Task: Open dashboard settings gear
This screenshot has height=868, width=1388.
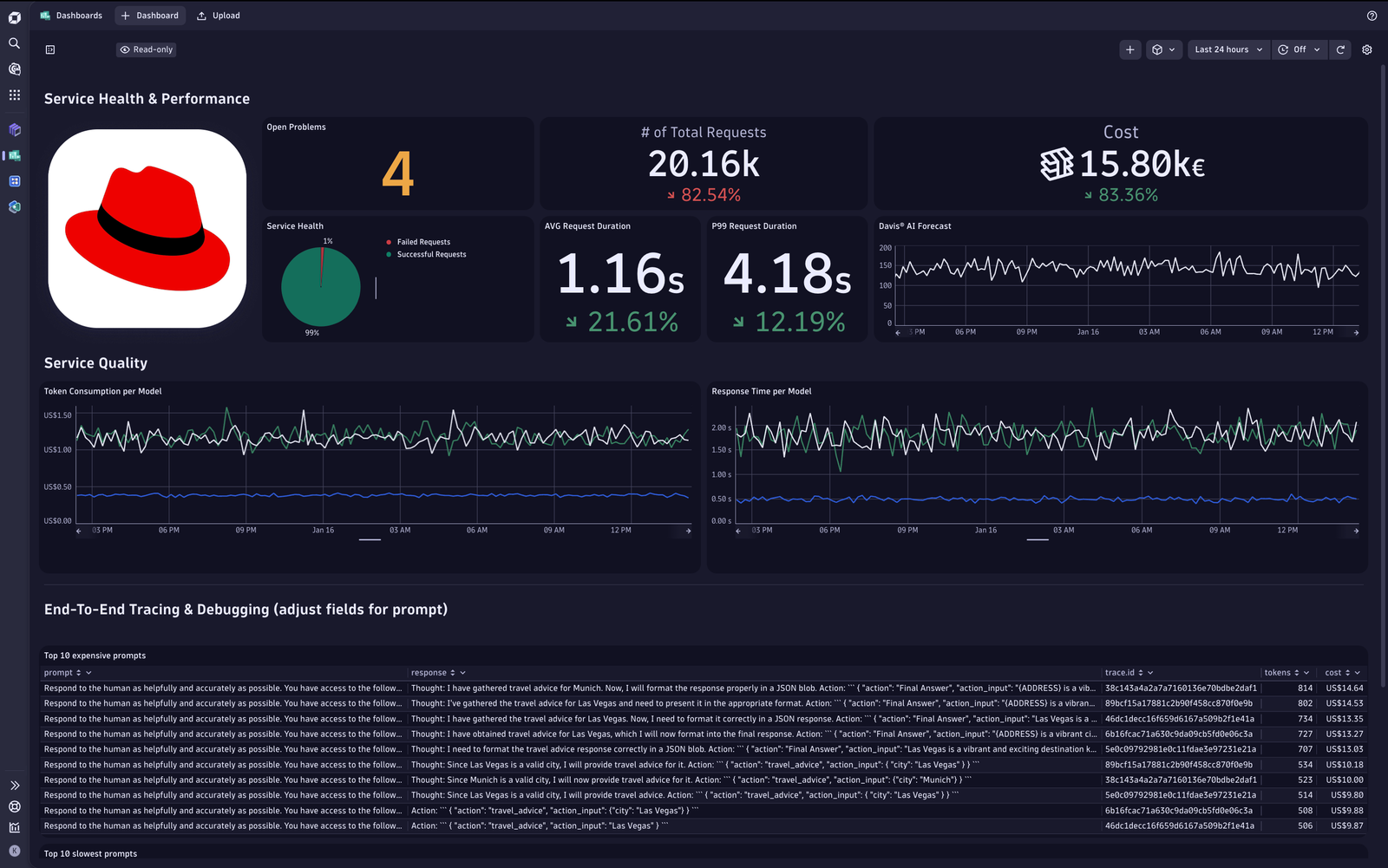Action: 1367,49
